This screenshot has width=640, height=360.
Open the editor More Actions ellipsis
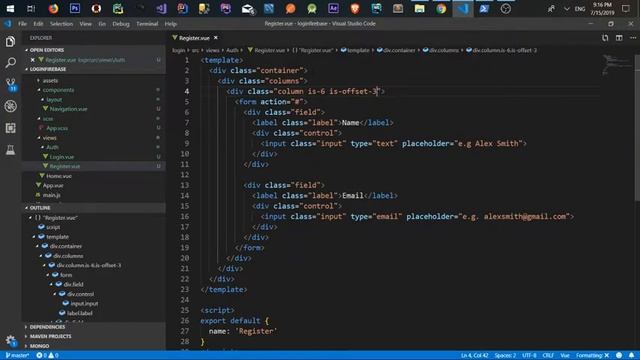633,38
